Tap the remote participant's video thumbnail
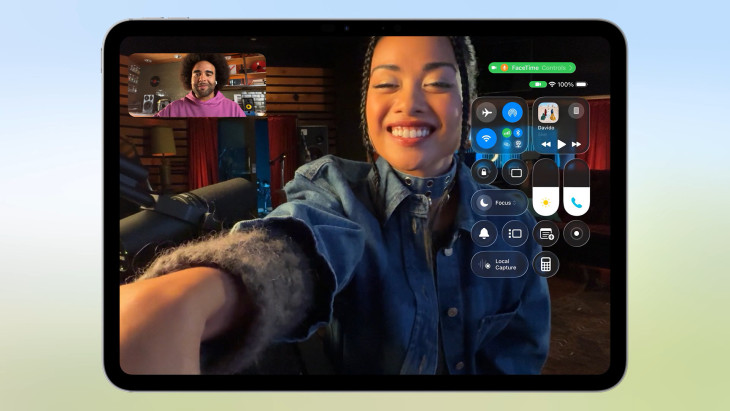Viewport: 730px width, 411px height. [x=197, y=86]
